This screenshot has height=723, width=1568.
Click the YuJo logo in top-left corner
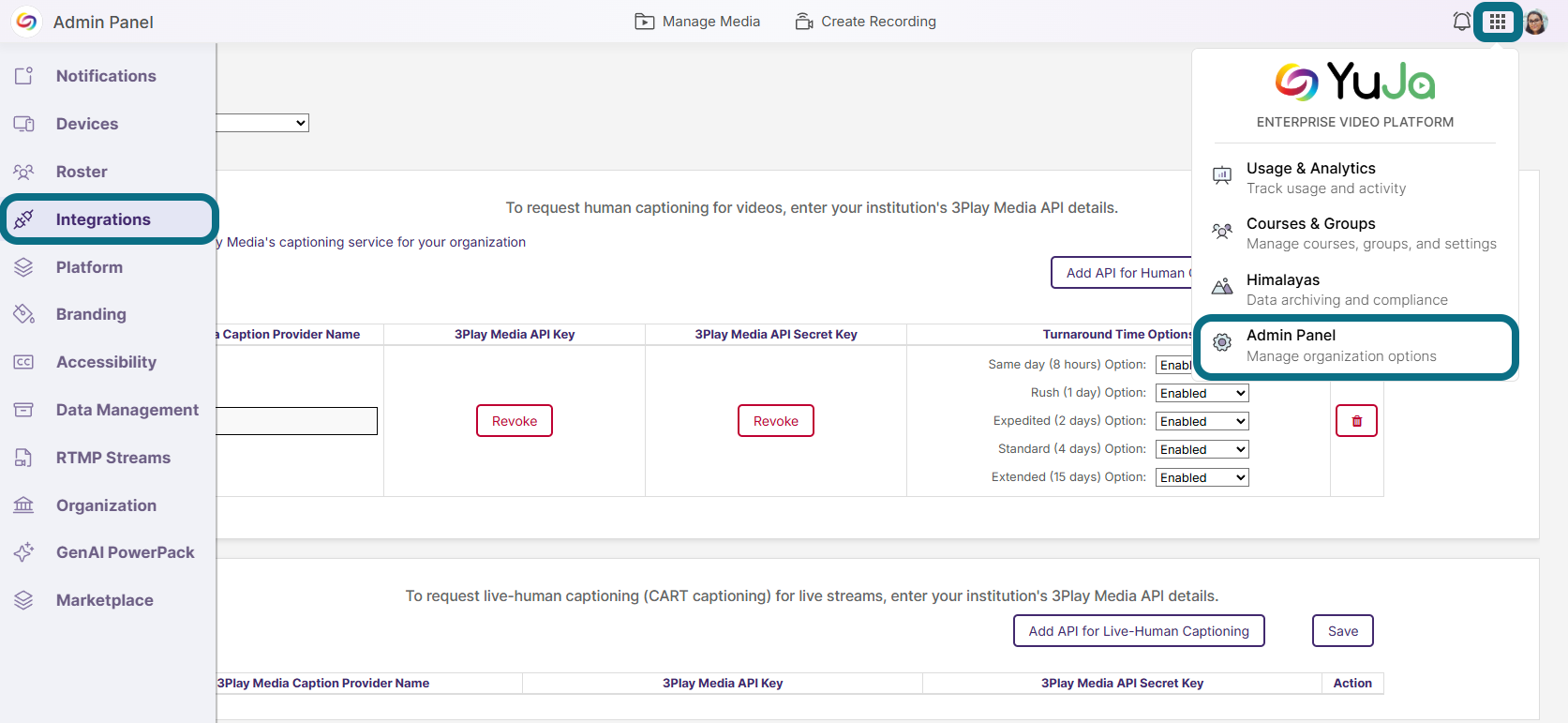point(26,22)
